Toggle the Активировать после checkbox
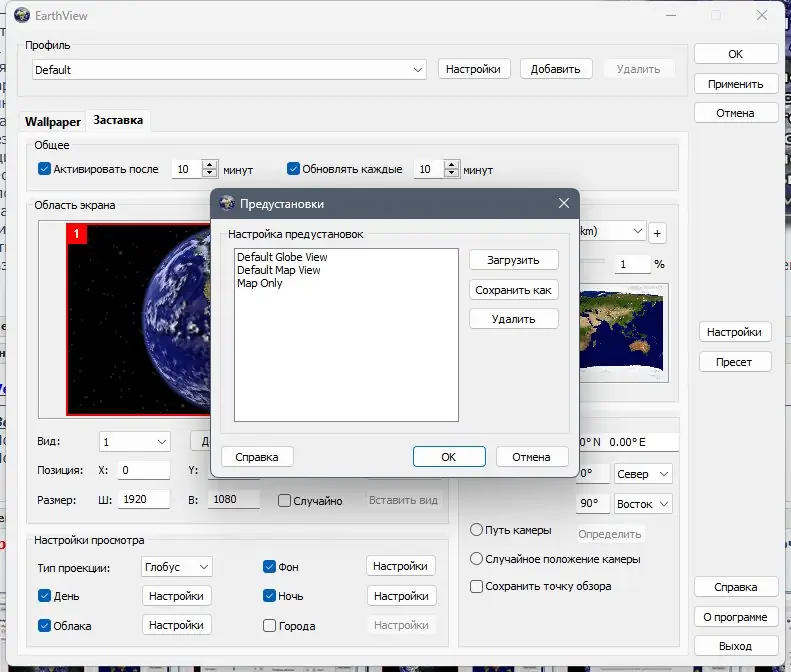Image resolution: width=791 pixels, height=672 pixels. point(44,169)
